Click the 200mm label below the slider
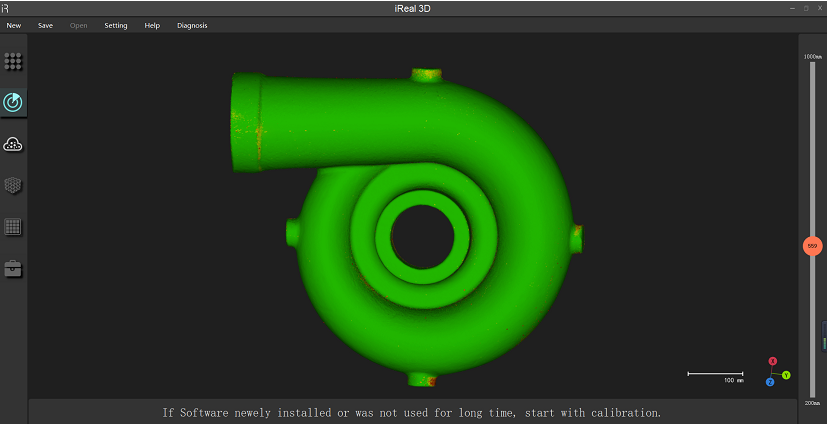828x424 pixels. (812, 403)
